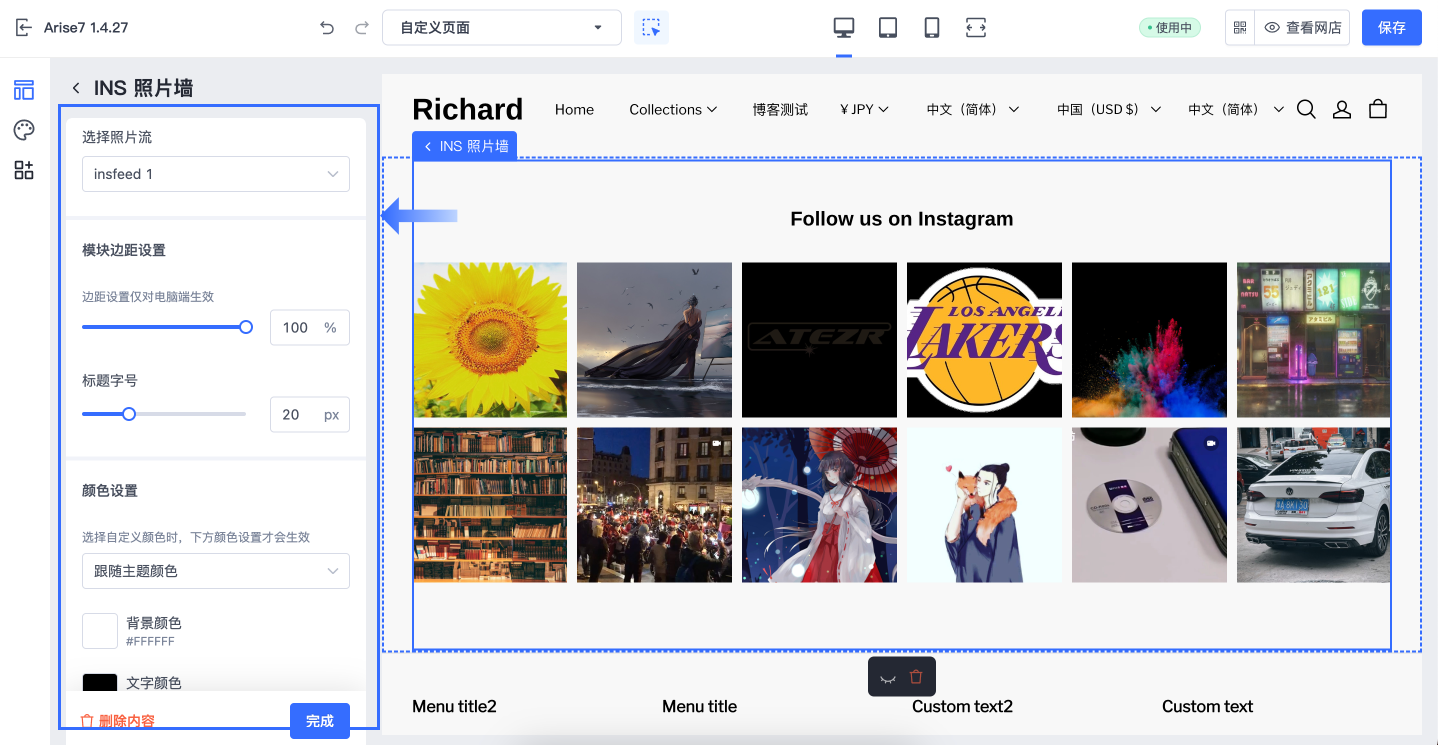The width and height of the screenshot is (1438, 745).
Task: Hide the INS photo wall section
Action: [888, 677]
